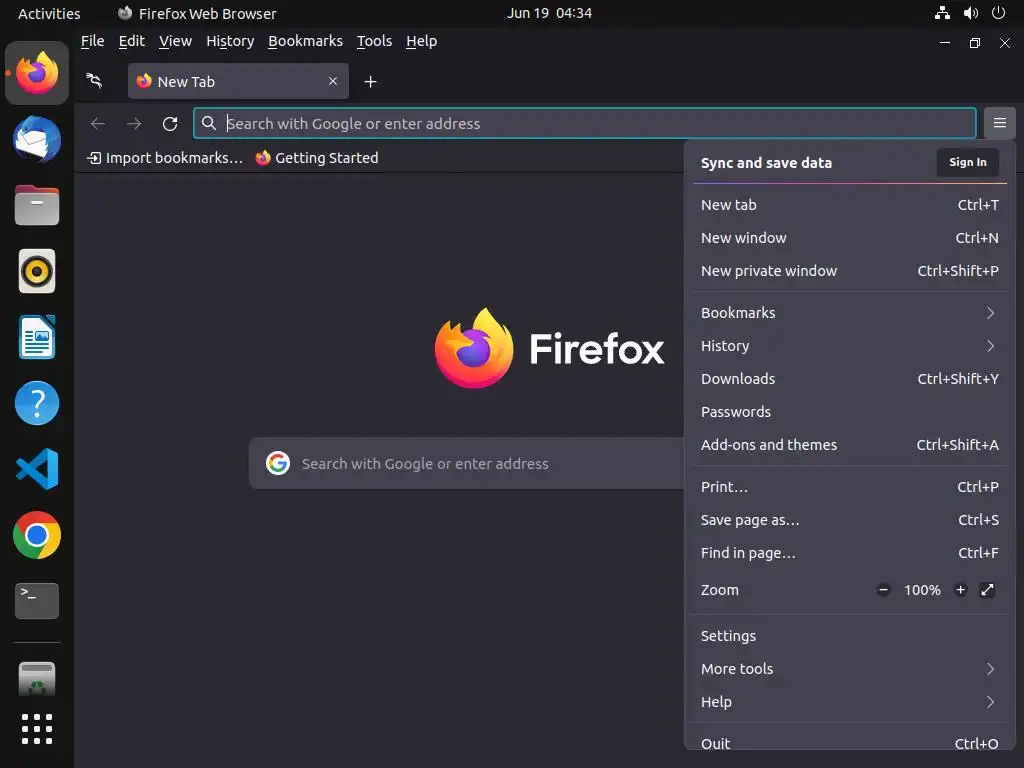The image size is (1024, 768).
Task: Go forward with the right arrow icon
Action: coord(134,123)
